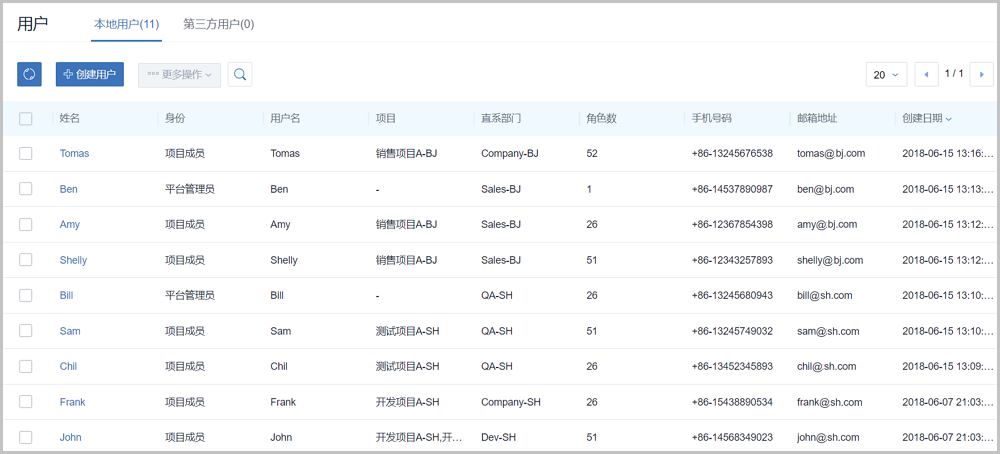Select the checkbox next to Frank
This screenshot has height=454, width=1000.
[x=26, y=402]
